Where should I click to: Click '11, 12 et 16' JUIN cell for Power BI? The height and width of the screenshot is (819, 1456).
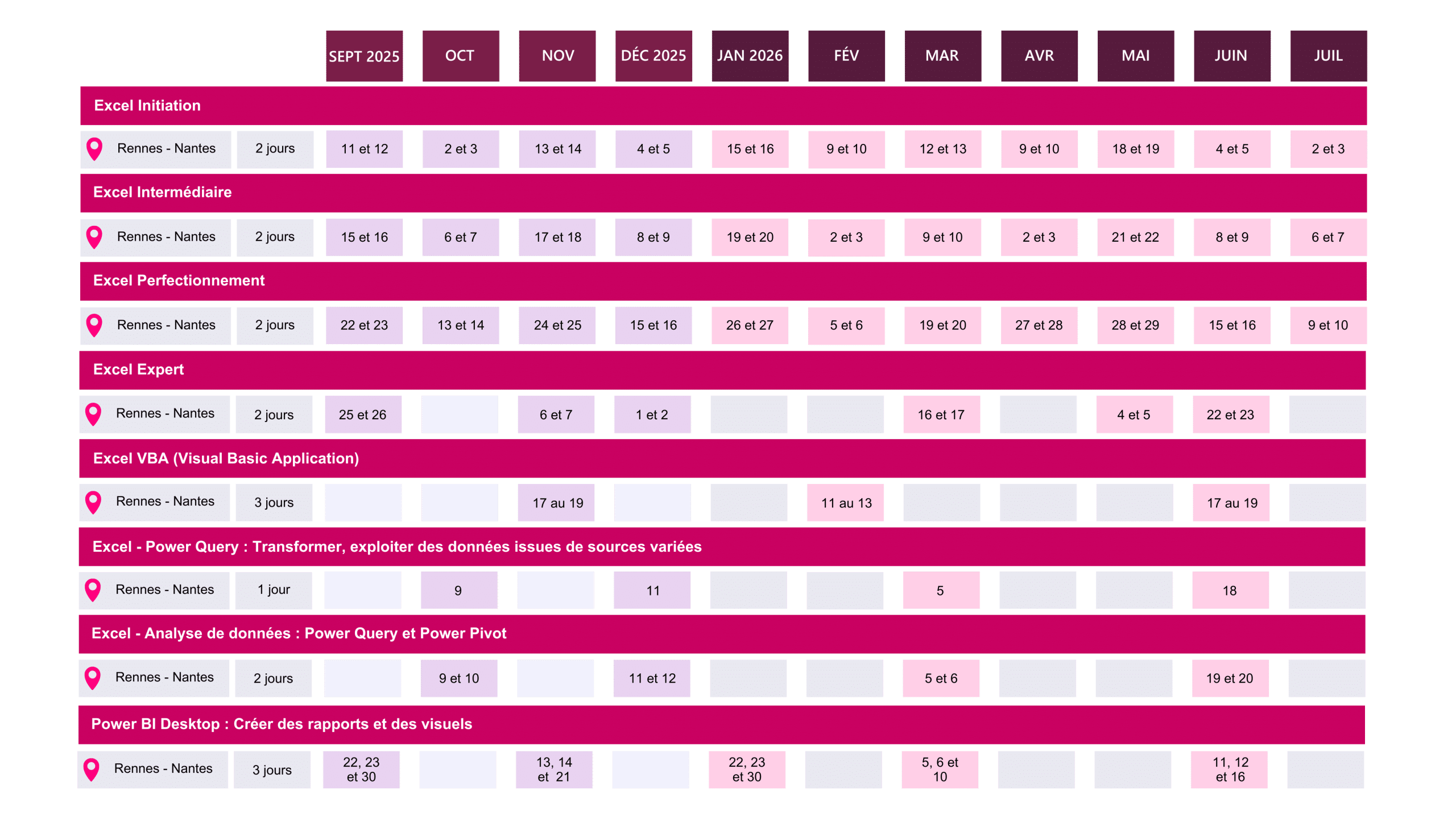tap(1230, 770)
